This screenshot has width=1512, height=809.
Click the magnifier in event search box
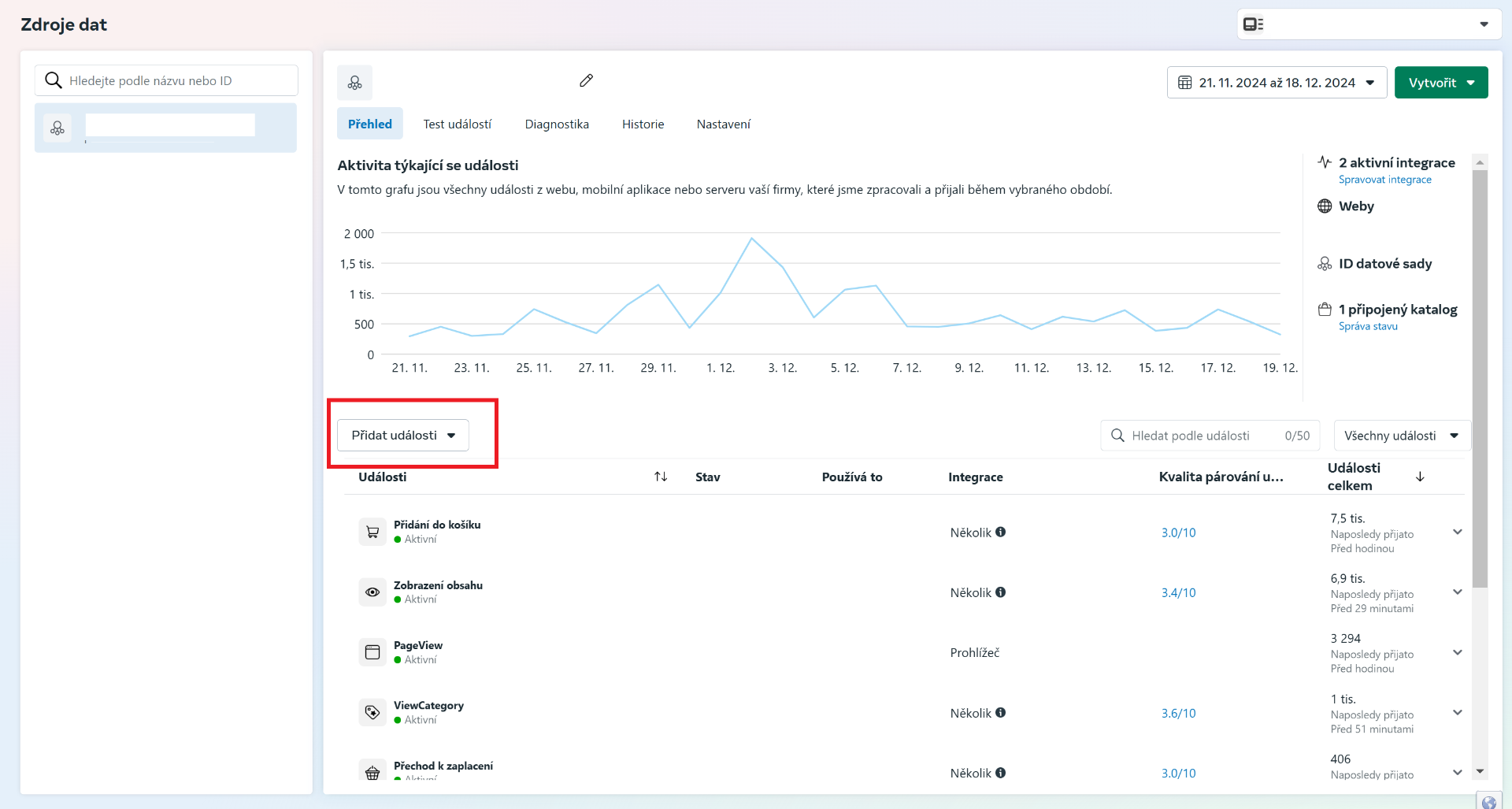1117,436
